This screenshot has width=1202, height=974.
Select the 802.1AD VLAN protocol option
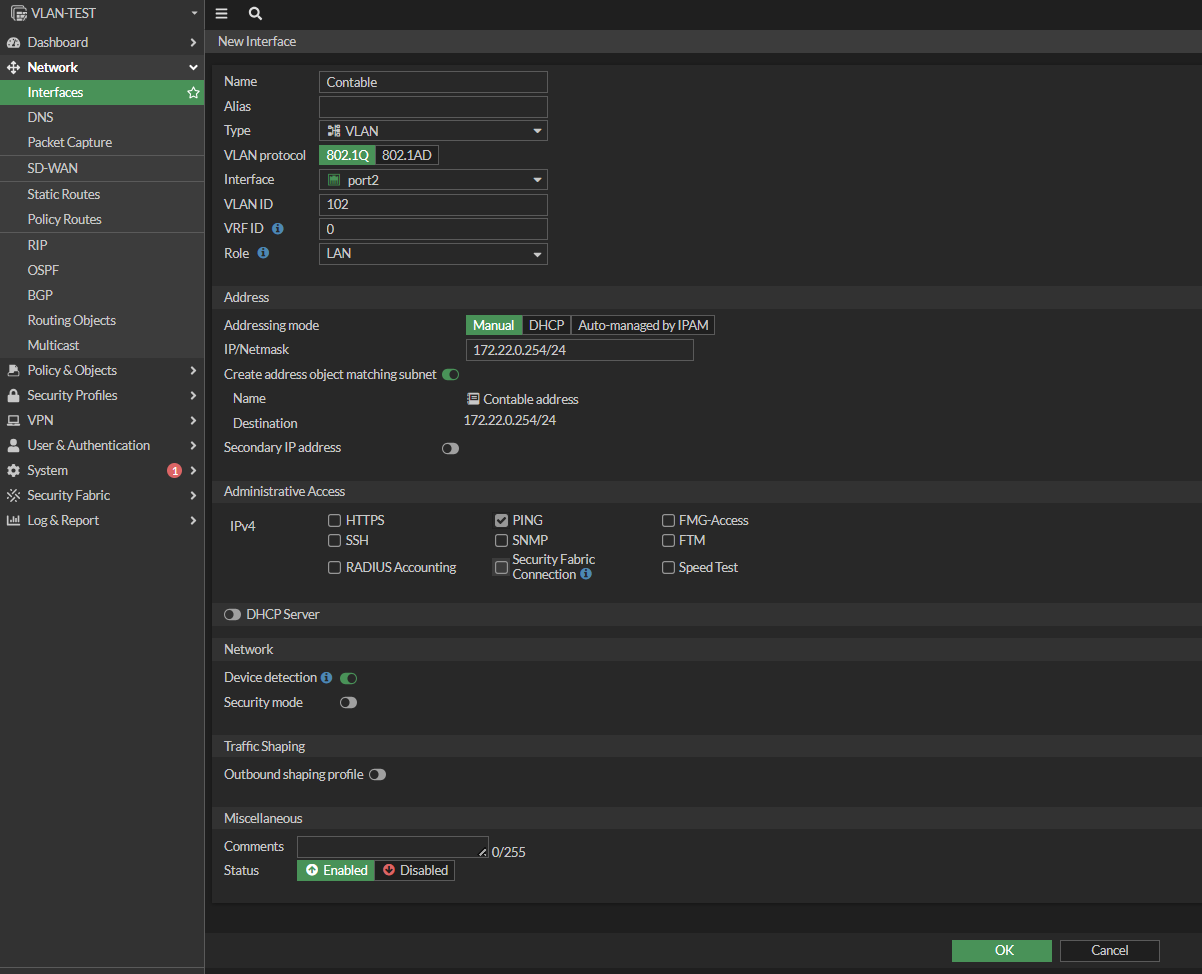coord(407,156)
